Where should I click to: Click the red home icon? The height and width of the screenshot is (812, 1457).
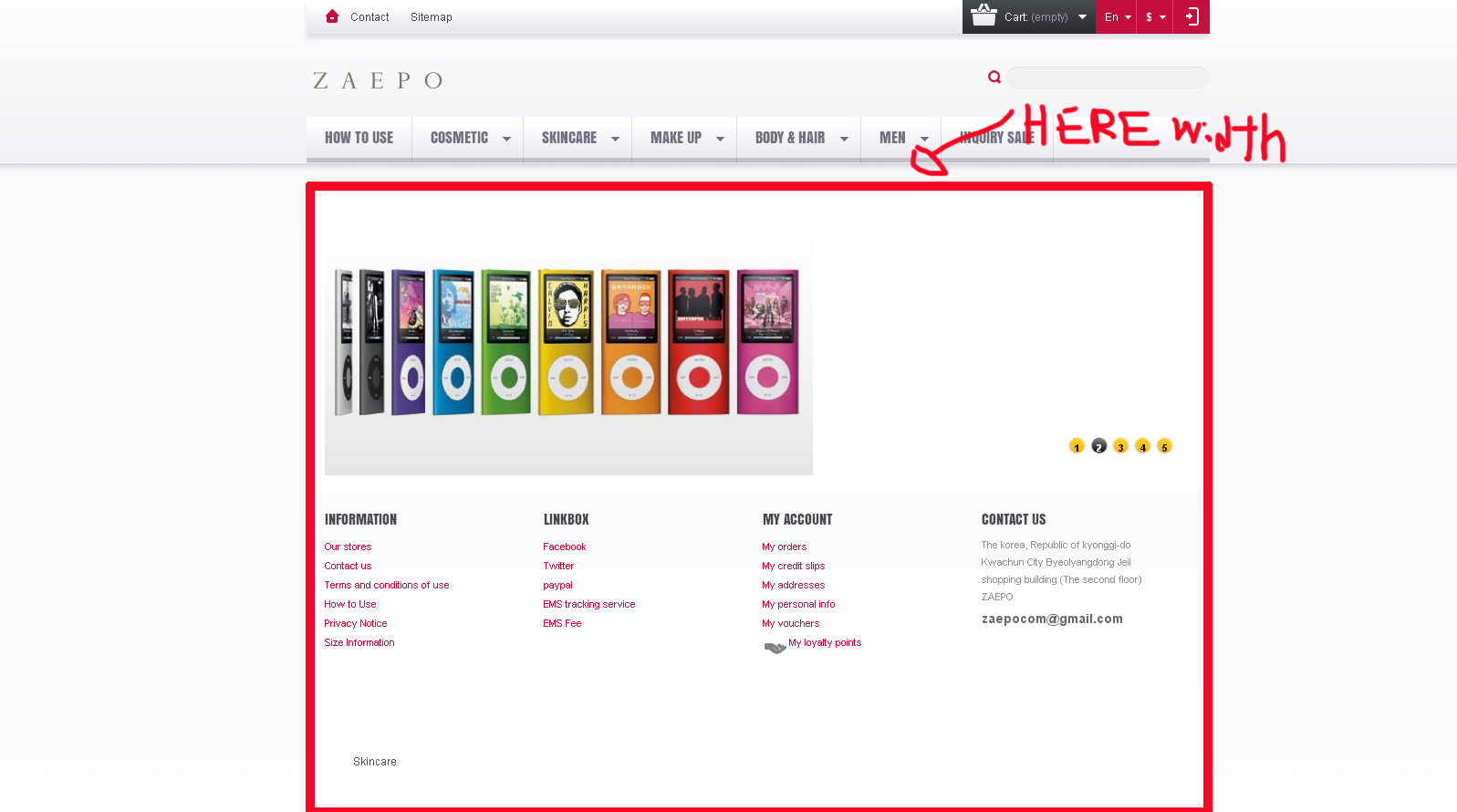pos(332,16)
